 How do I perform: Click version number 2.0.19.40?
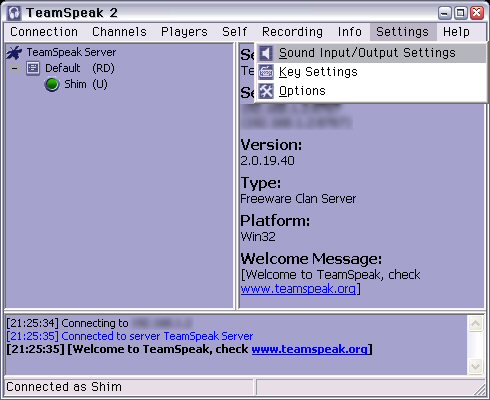coord(268,161)
